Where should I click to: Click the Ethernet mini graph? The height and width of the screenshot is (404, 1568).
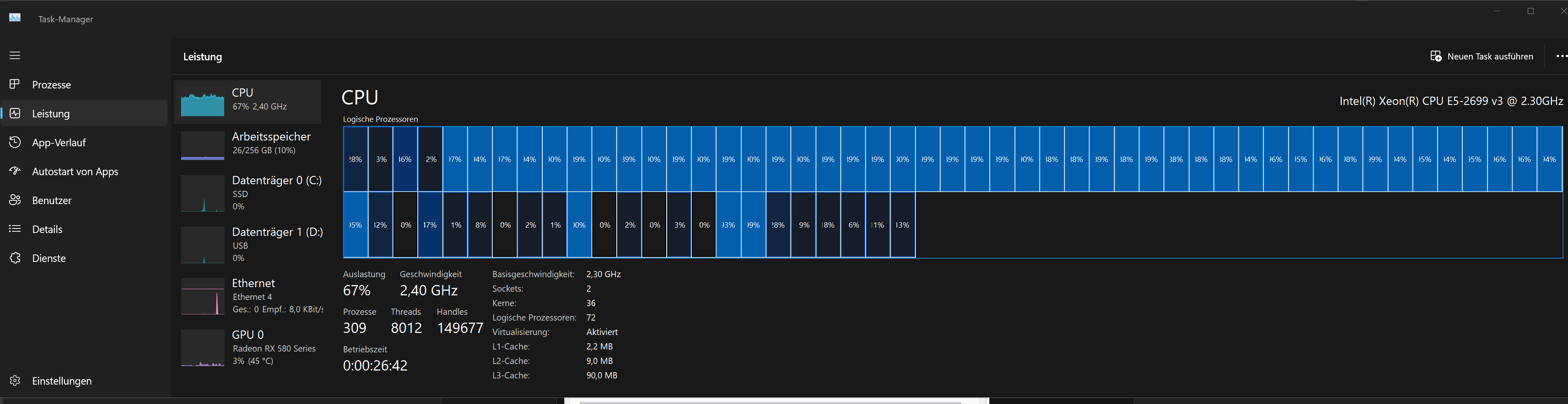tap(203, 296)
